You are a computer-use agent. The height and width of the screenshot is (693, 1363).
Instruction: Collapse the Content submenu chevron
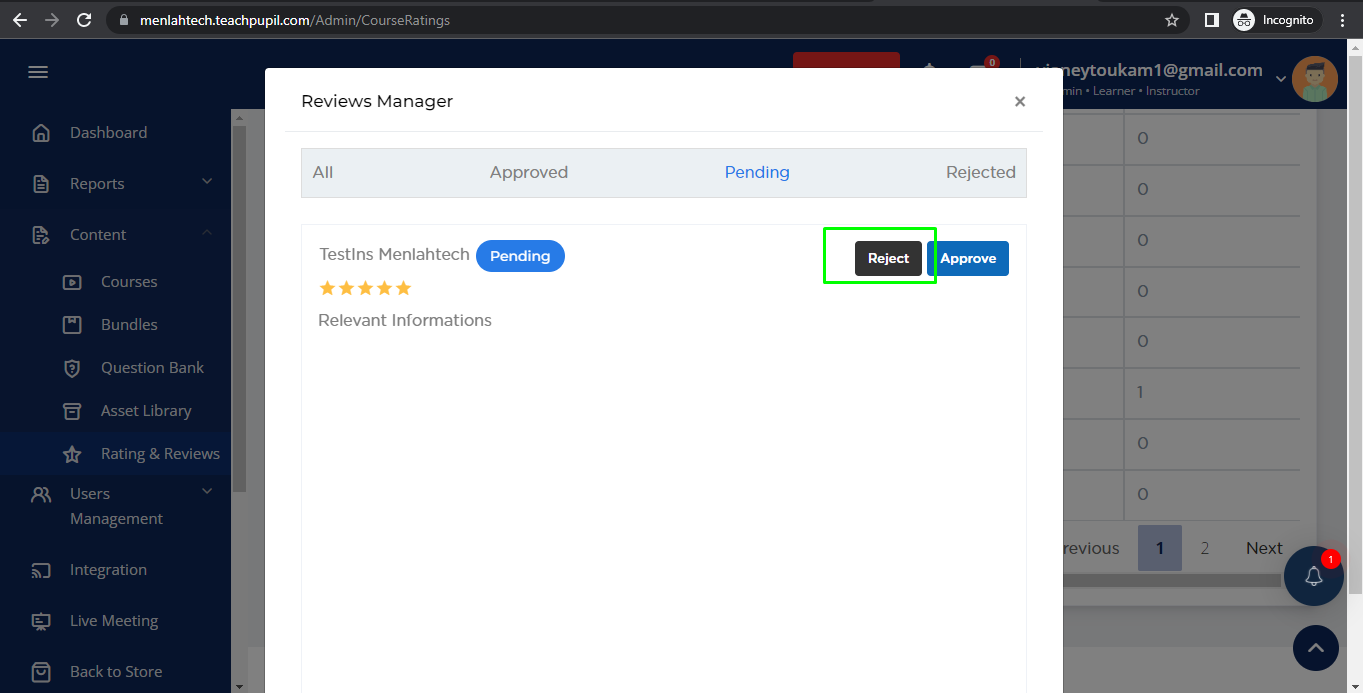pyautogui.click(x=207, y=233)
